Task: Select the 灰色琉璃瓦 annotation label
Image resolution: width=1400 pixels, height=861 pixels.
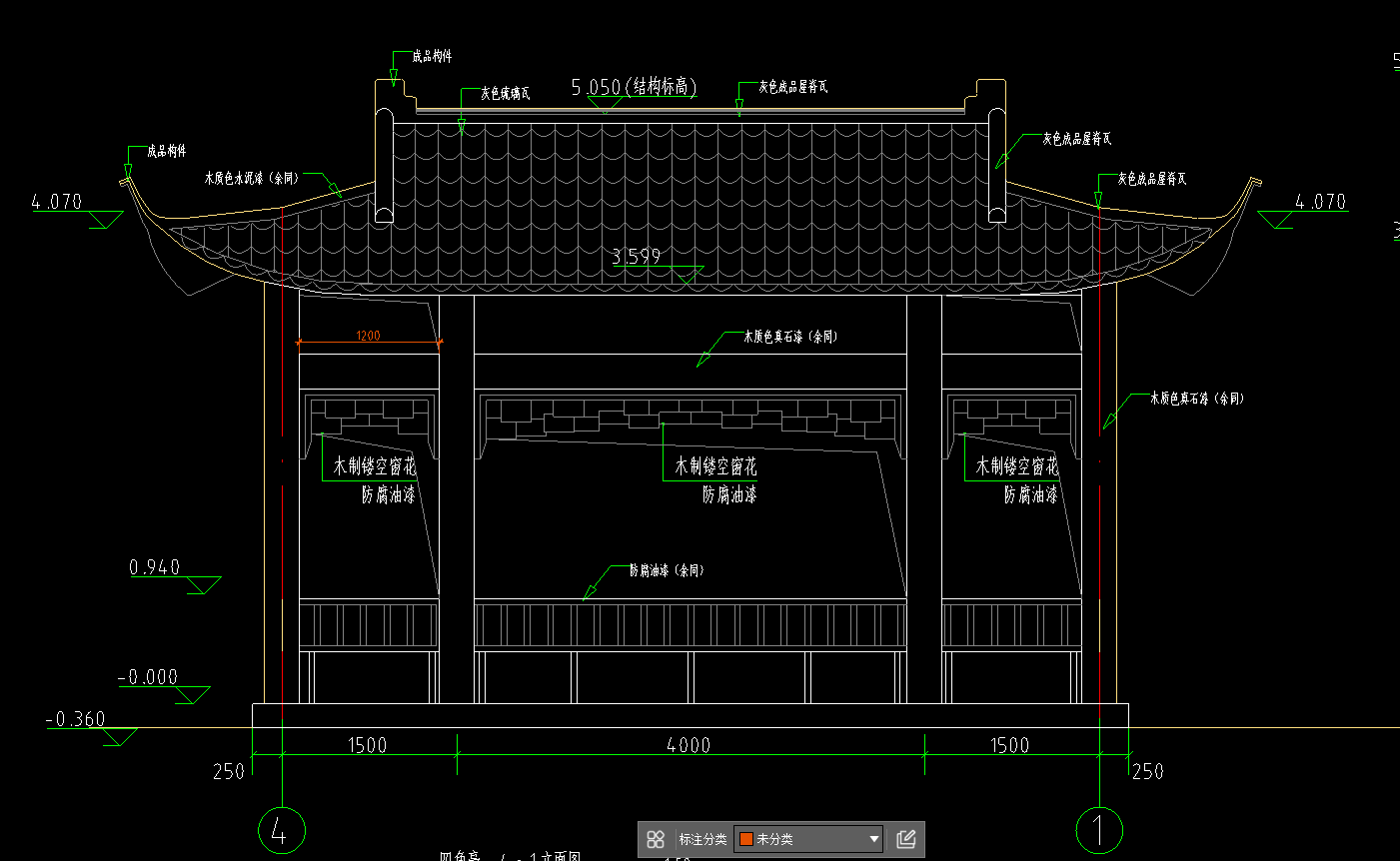Action: (505, 93)
